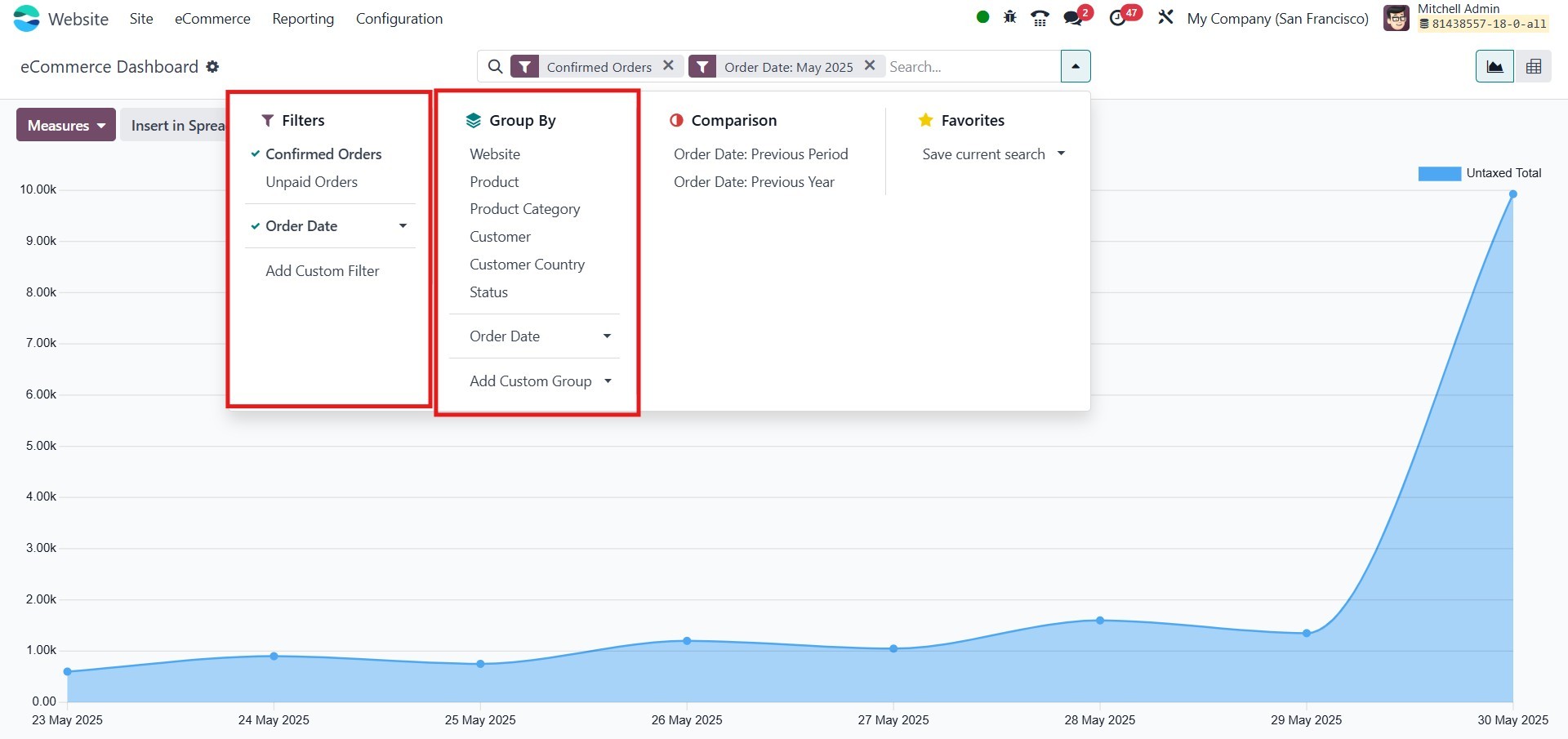Screen dimensions: 1568x739
Task: Click the bug debug icon in top bar
Action: point(1010,17)
